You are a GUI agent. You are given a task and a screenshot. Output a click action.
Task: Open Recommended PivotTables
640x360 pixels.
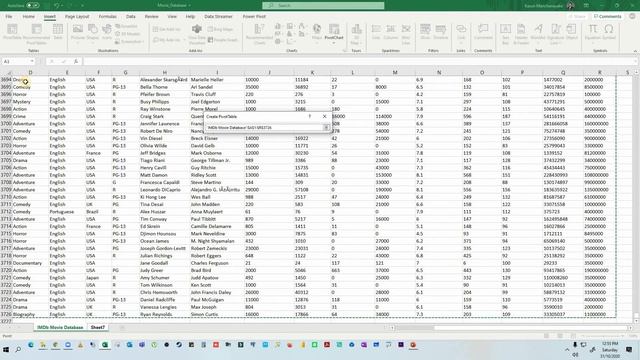(x=36, y=33)
